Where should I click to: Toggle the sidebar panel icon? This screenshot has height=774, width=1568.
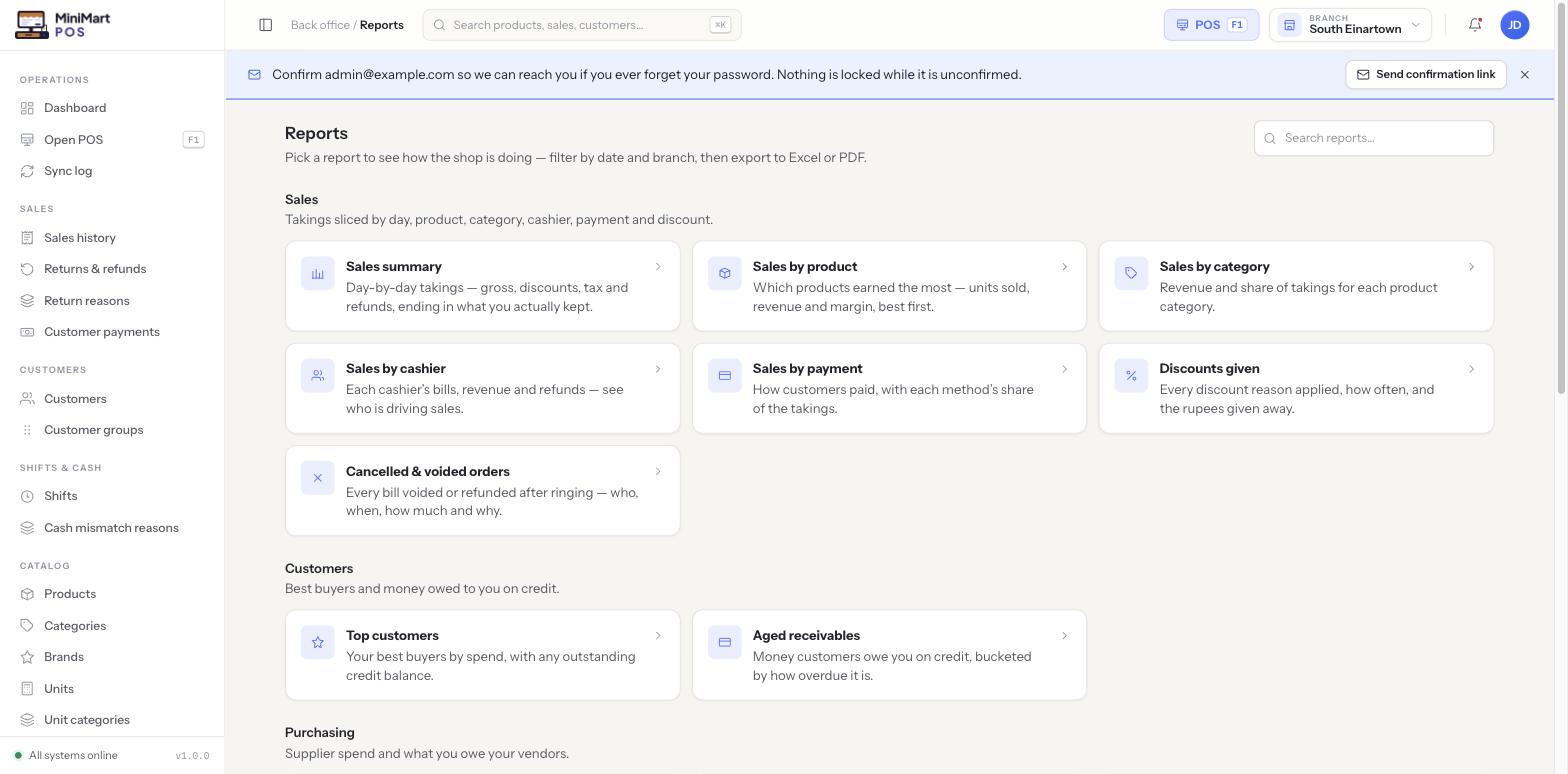tap(266, 25)
